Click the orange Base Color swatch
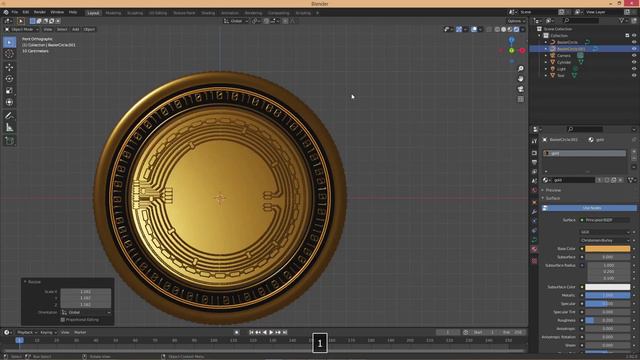 pyautogui.click(x=607, y=249)
